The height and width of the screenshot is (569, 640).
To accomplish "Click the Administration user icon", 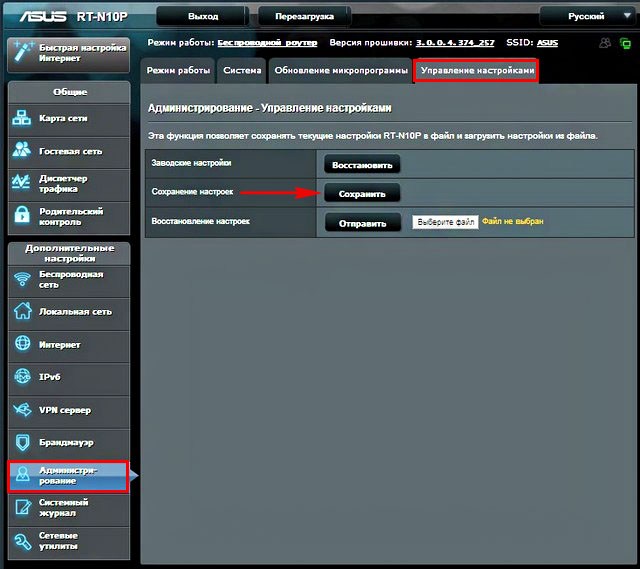I will (22, 474).
